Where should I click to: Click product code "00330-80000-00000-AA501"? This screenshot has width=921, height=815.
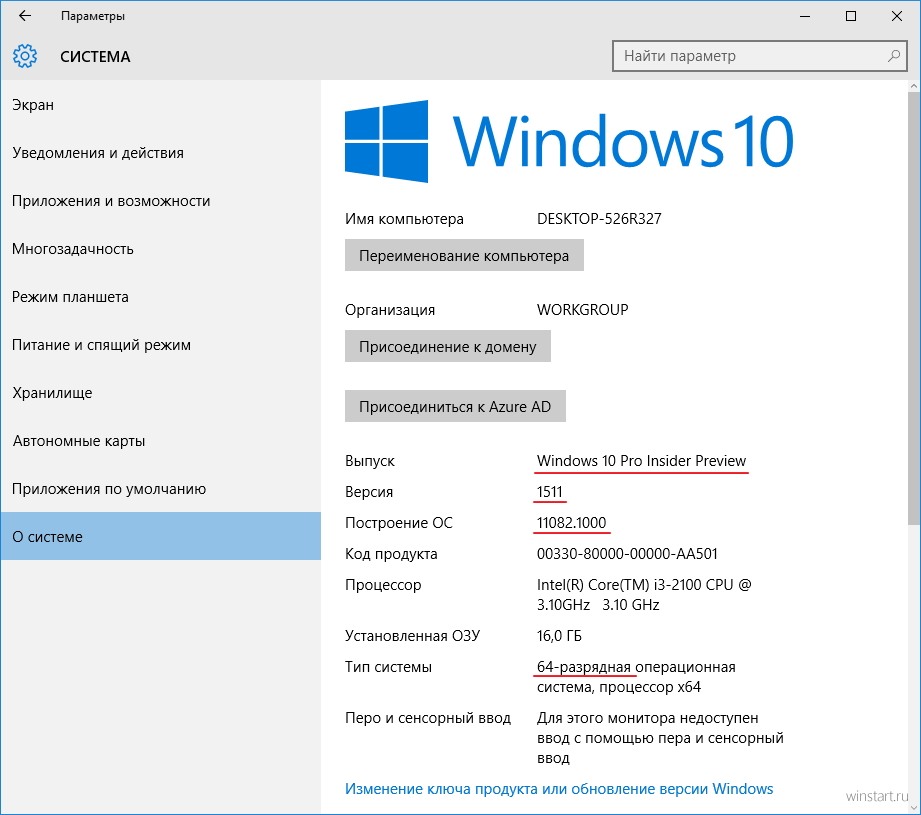point(627,554)
